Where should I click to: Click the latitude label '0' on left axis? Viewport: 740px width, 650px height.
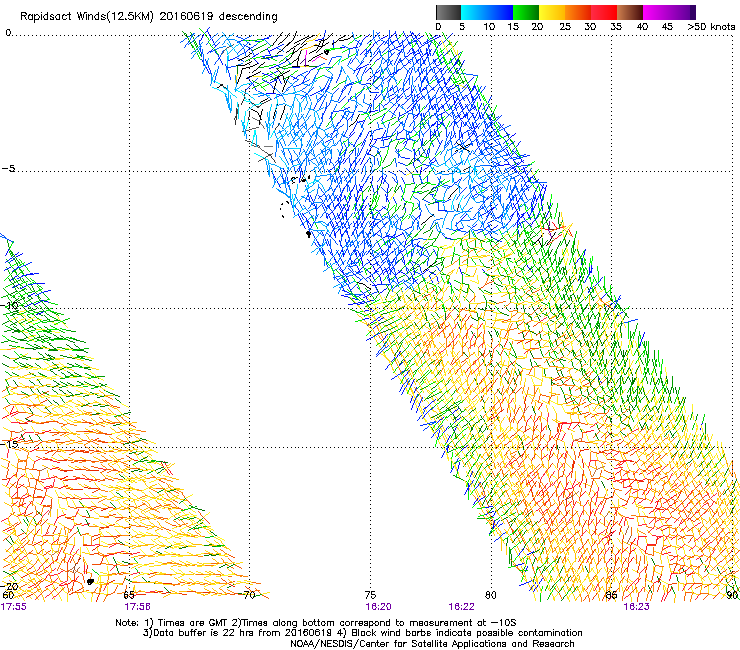(x=8, y=33)
